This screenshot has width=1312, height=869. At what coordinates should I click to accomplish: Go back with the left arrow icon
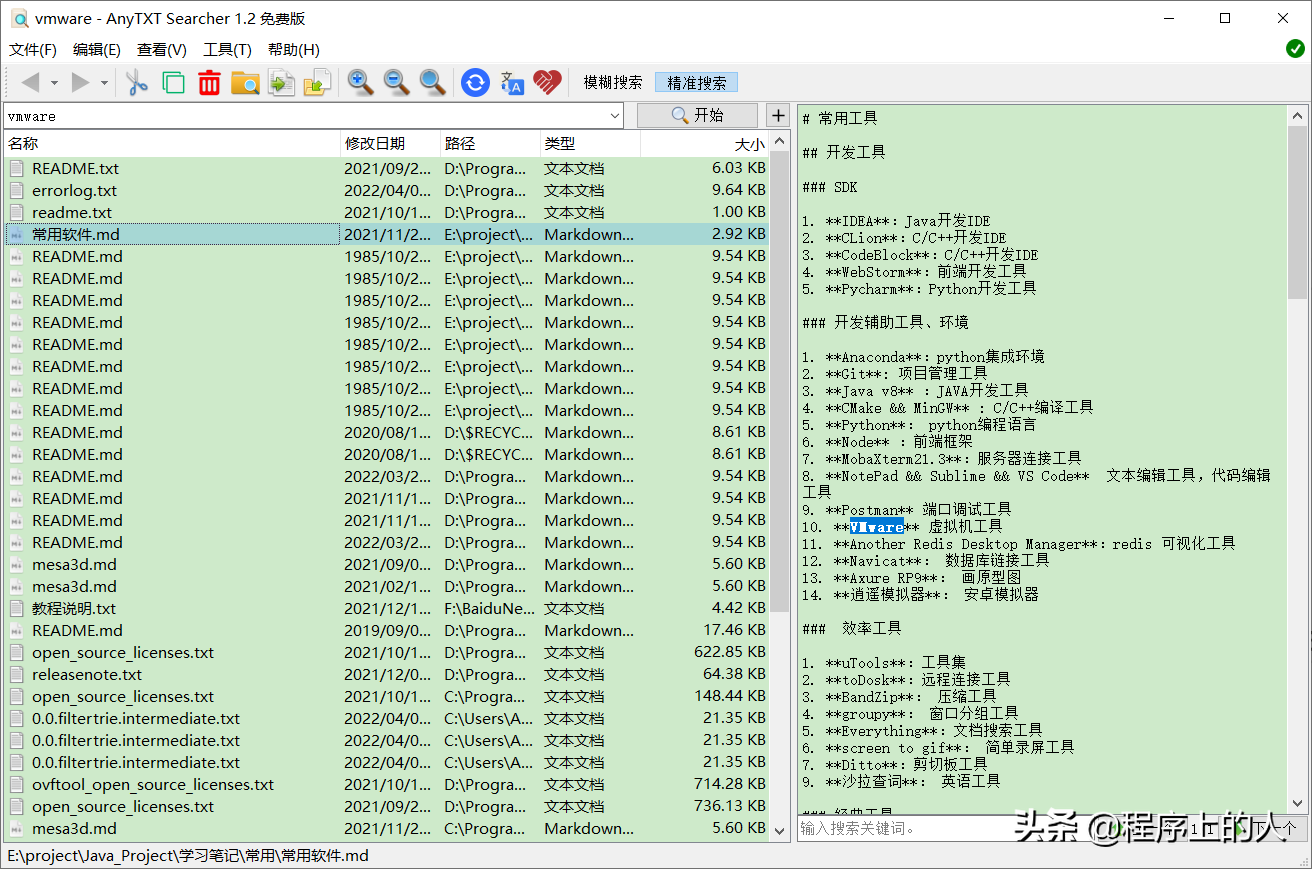pyautogui.click(x=30, y=83)
